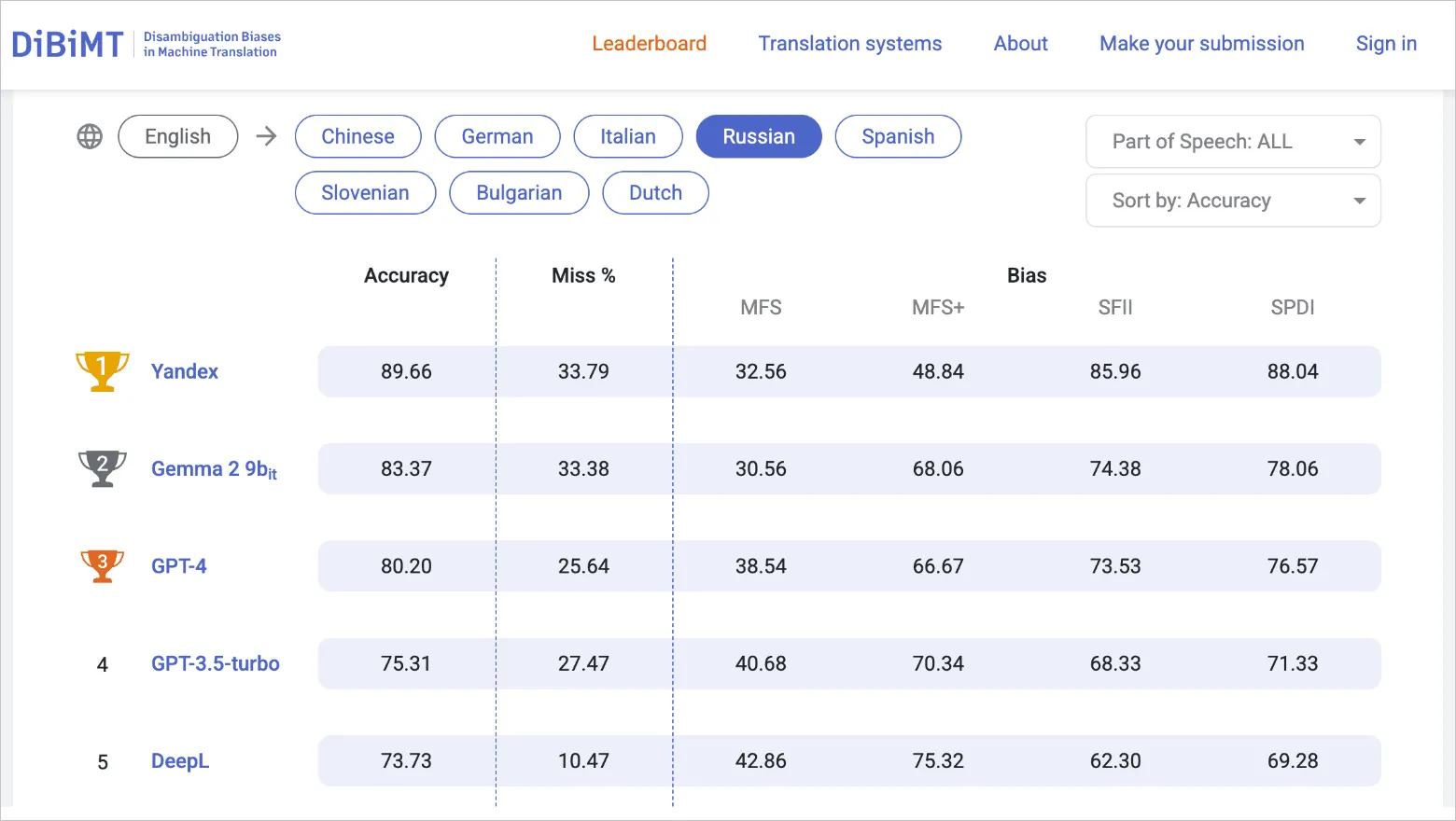Select Italian target language
Viewport: 1456px width, 821px height.
point(628,136)
